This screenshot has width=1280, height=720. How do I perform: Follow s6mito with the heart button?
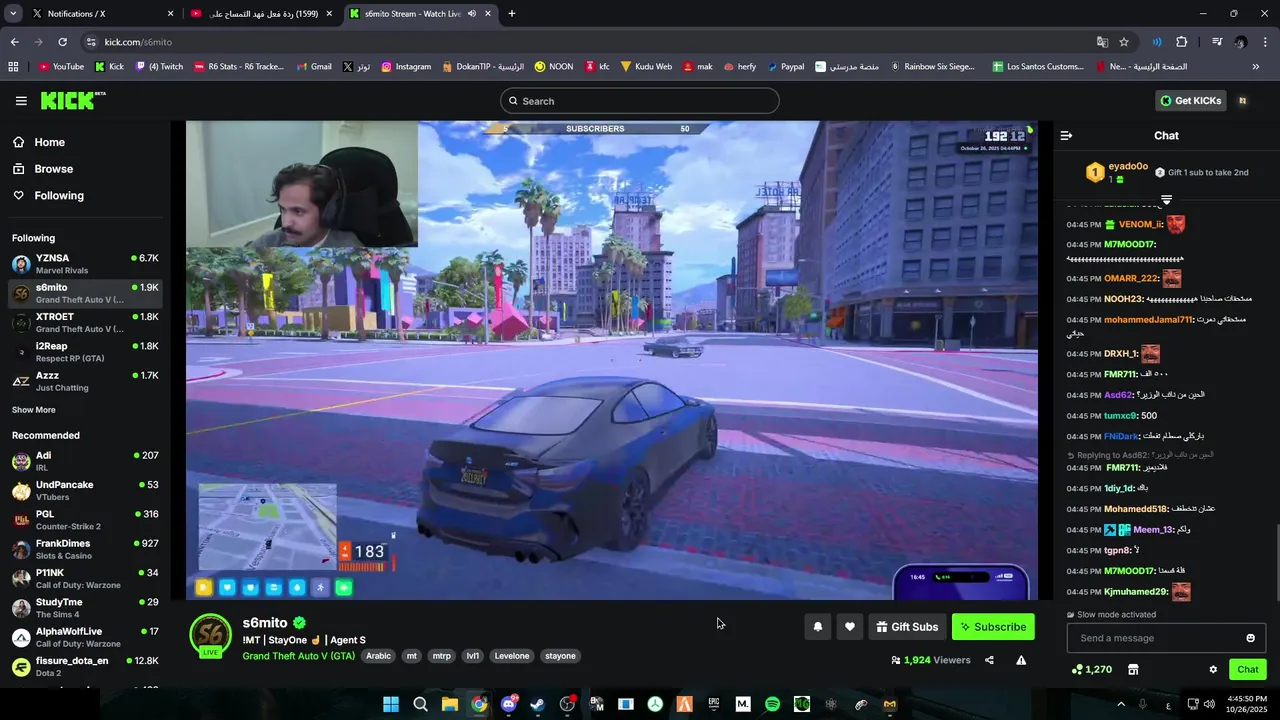coord(850,627)
